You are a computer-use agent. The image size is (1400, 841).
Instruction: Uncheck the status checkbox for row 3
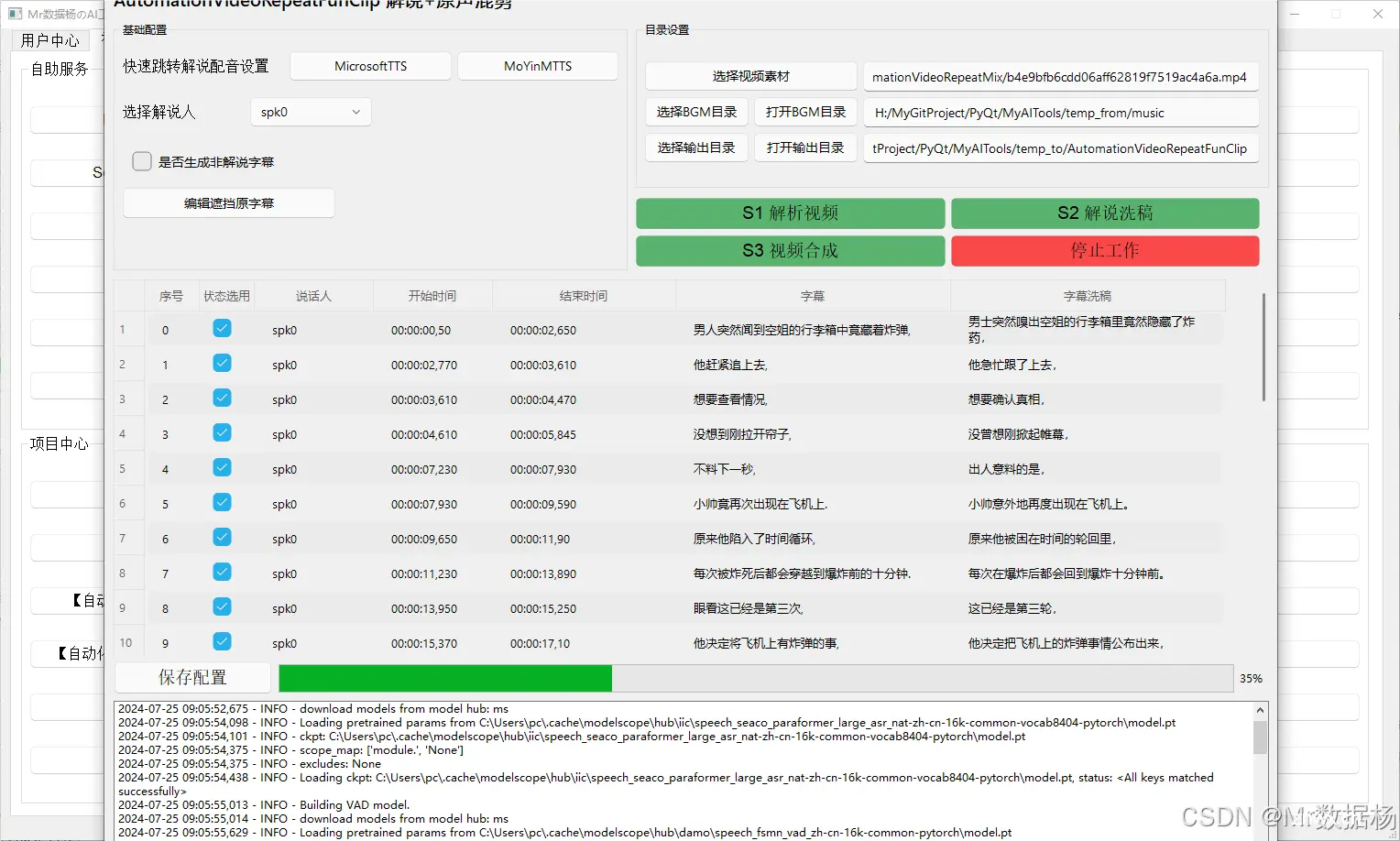tap(222, 432)
